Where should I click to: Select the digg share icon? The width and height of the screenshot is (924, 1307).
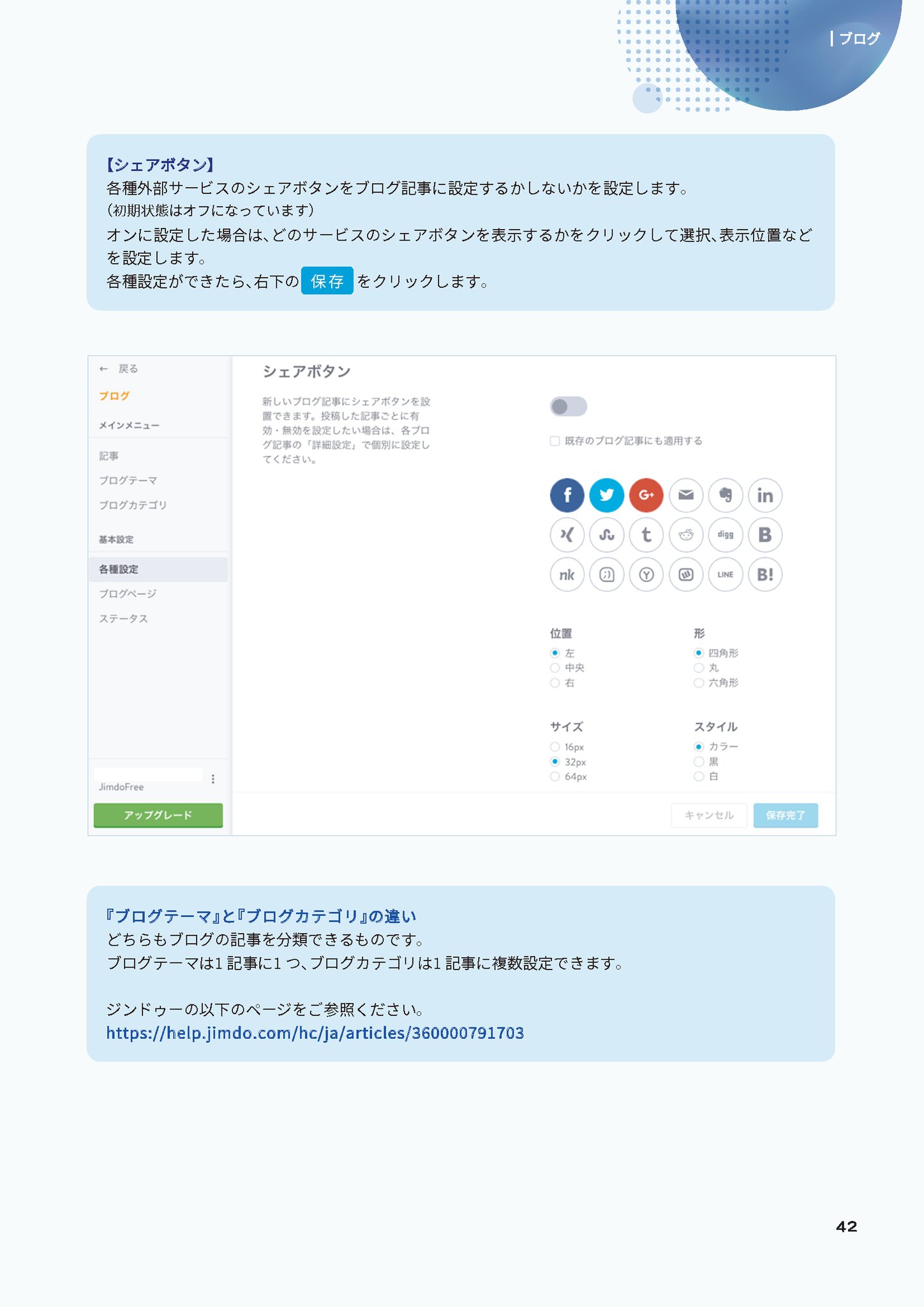tap(726, 535)
